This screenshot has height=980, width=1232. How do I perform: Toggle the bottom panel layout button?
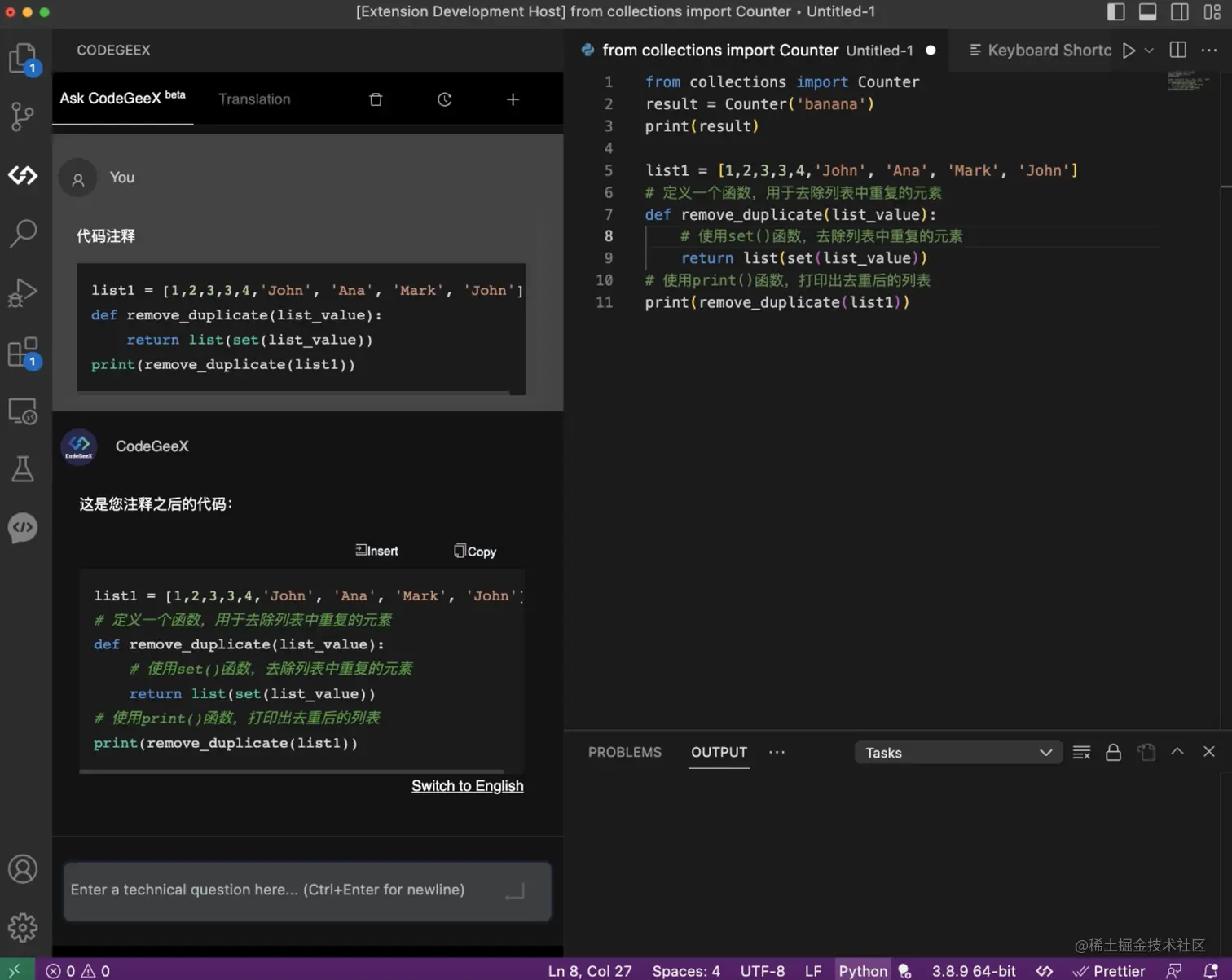pyautogui.click(x=1147, y=11)
